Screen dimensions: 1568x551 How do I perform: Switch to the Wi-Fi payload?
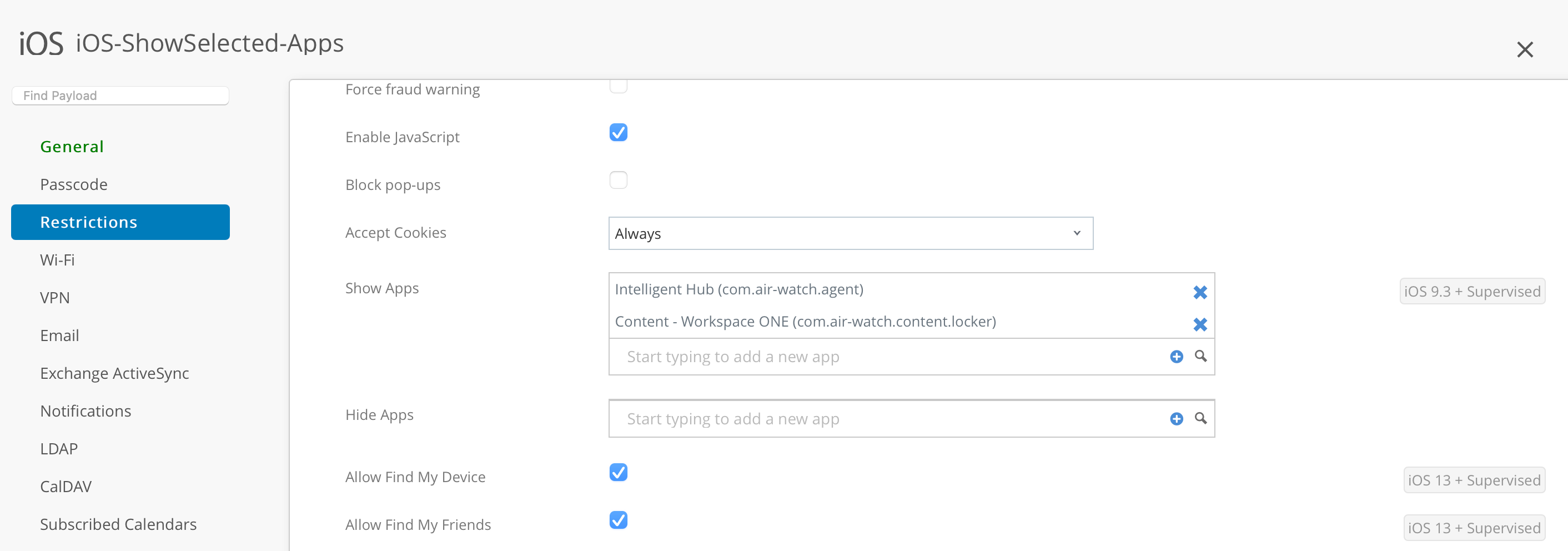tap(57, 260)
